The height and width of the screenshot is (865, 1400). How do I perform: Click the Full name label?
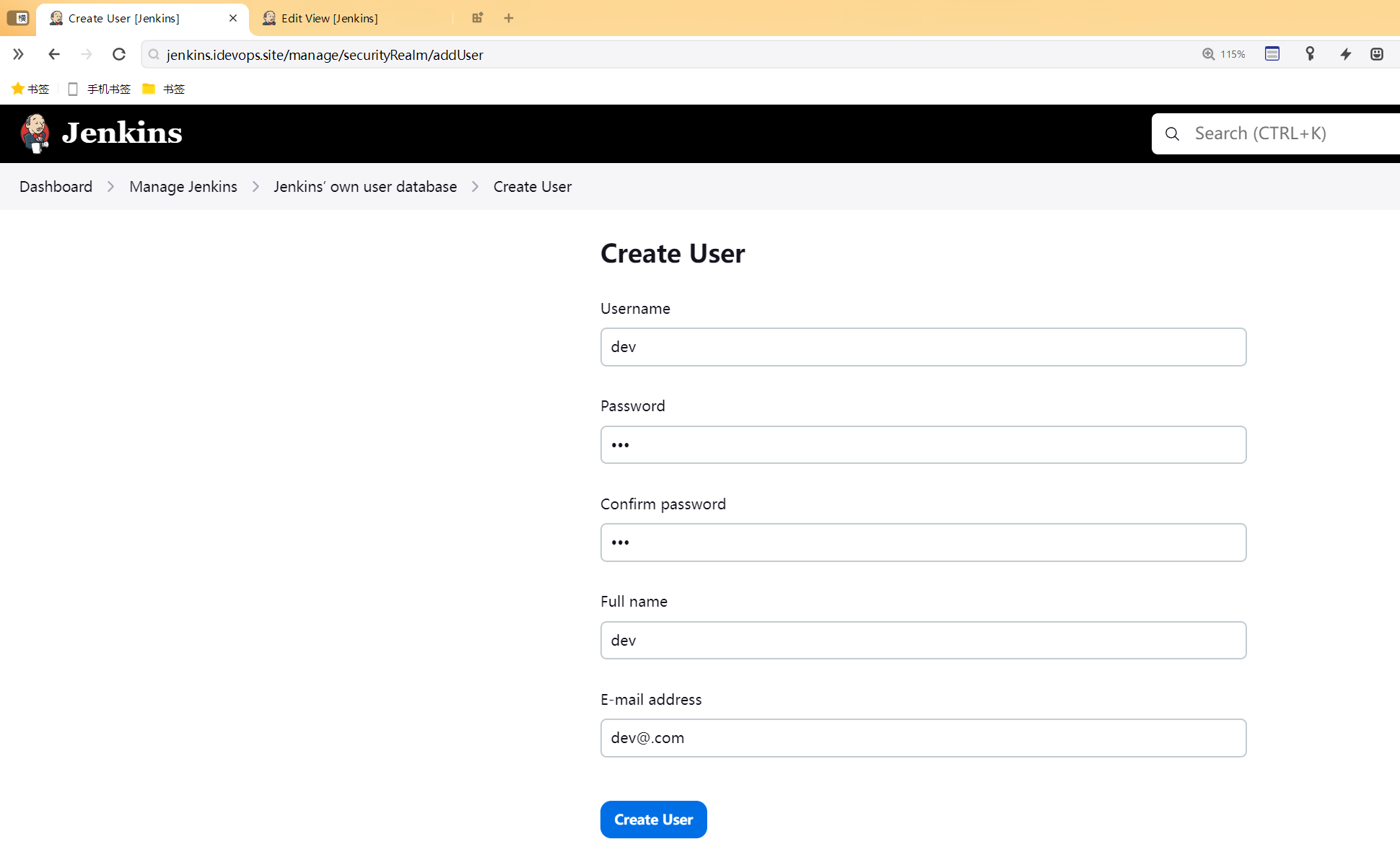(x=634, y=602)
